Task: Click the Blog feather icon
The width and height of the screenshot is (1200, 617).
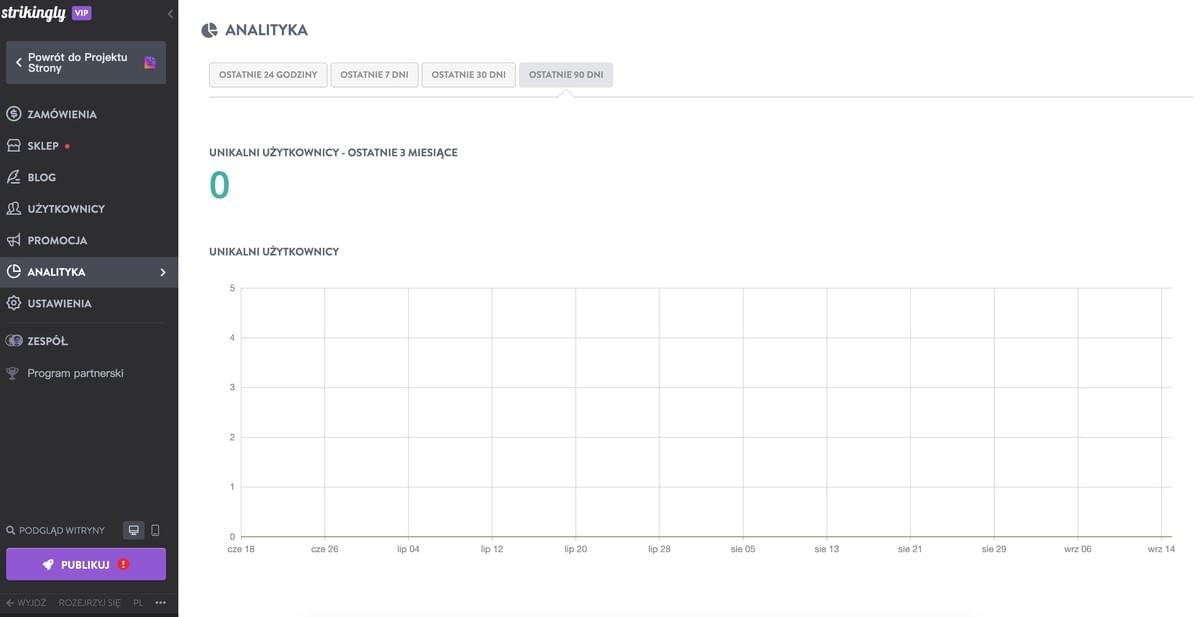Action: tap(13, 177)
